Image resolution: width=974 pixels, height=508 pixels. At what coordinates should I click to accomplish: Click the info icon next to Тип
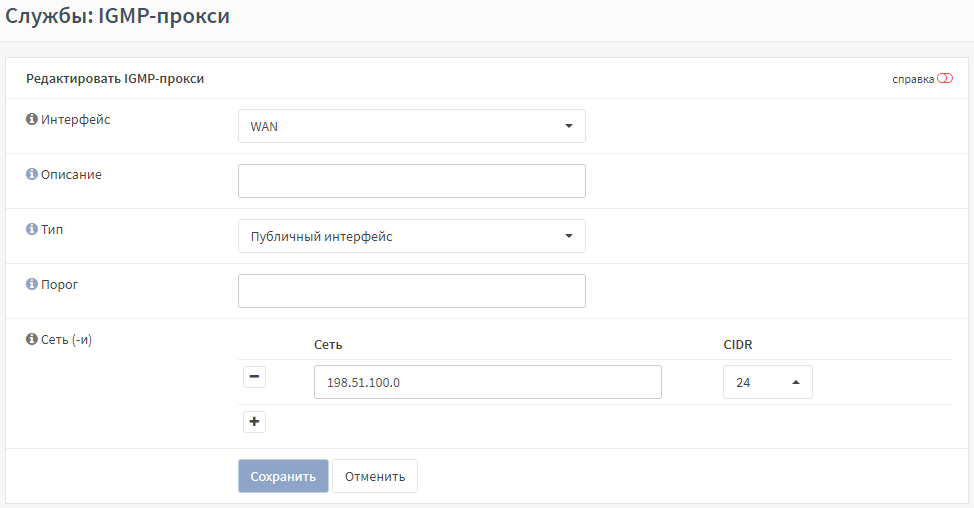pyautogui.click(x=32, y=229)
